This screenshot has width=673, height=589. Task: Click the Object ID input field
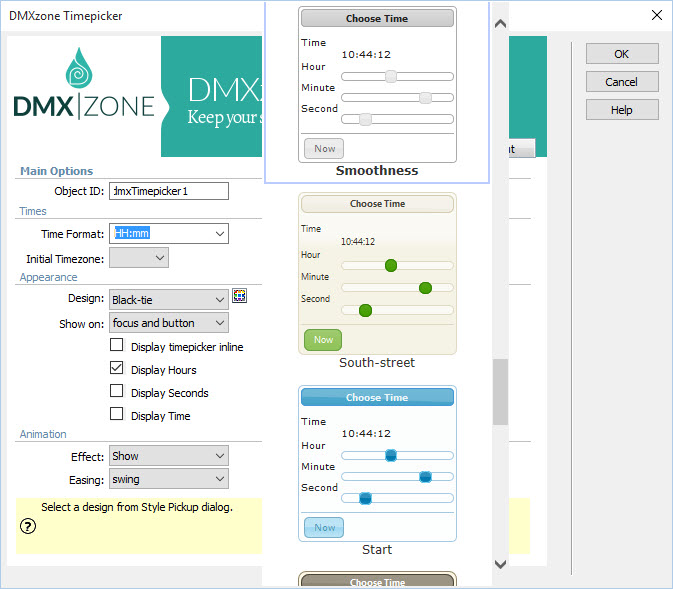(169, 191)
